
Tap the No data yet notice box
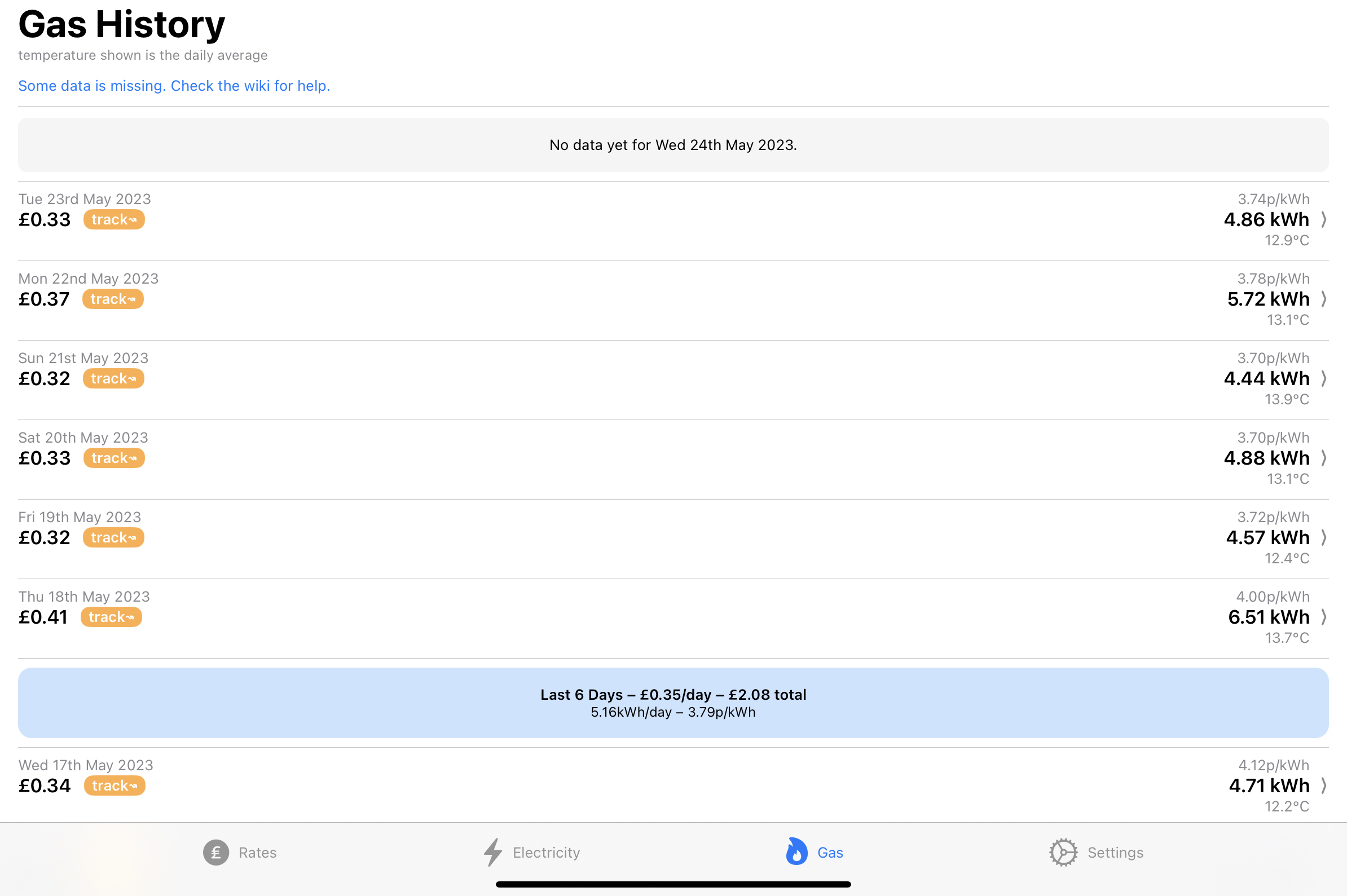673,145
